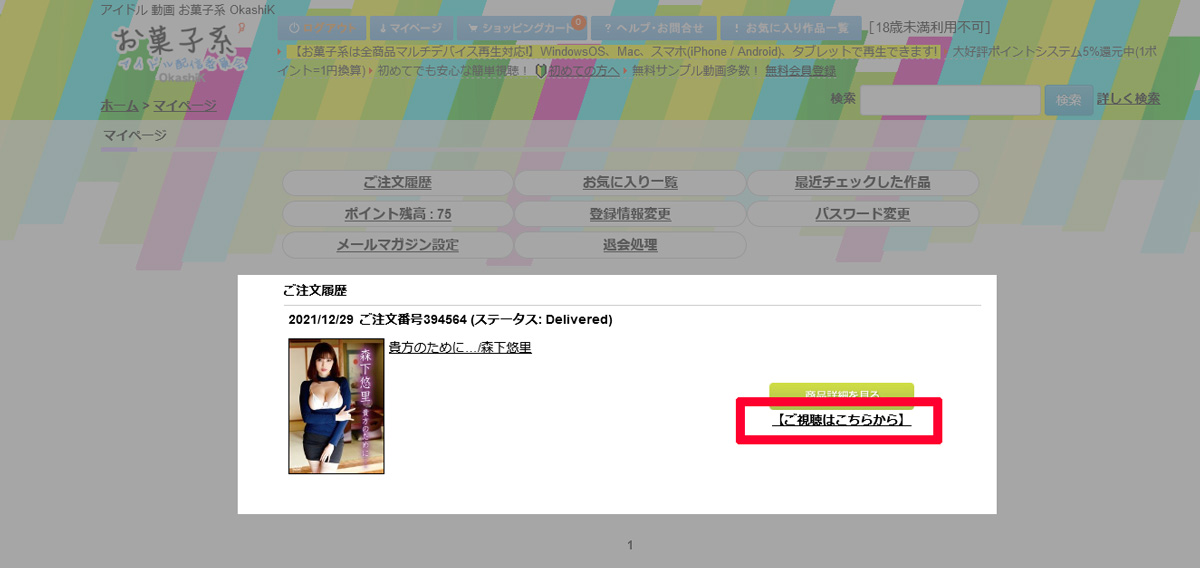Open the お気に入り一覧 account menu item

pos(630,183)
